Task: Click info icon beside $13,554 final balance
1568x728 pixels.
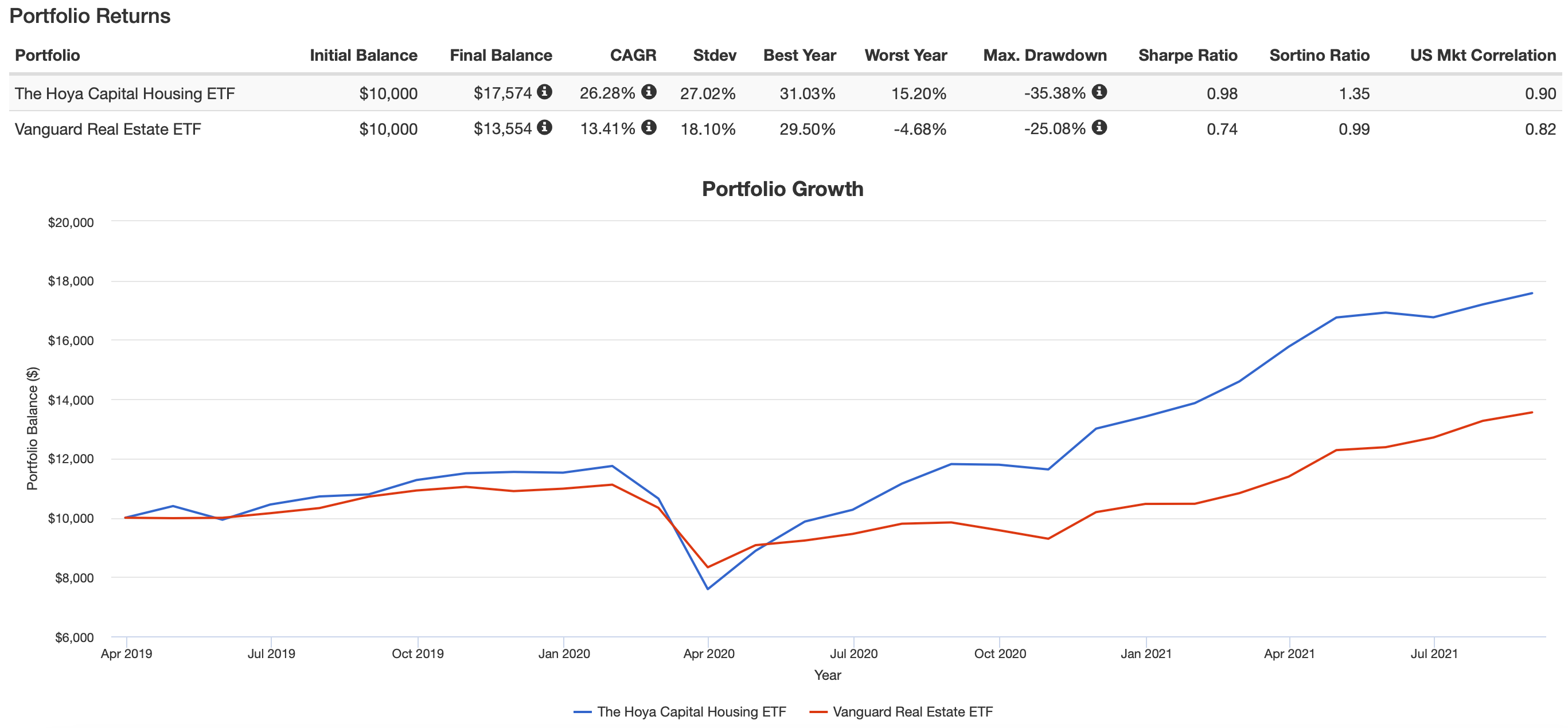Action: click(544, 128)
